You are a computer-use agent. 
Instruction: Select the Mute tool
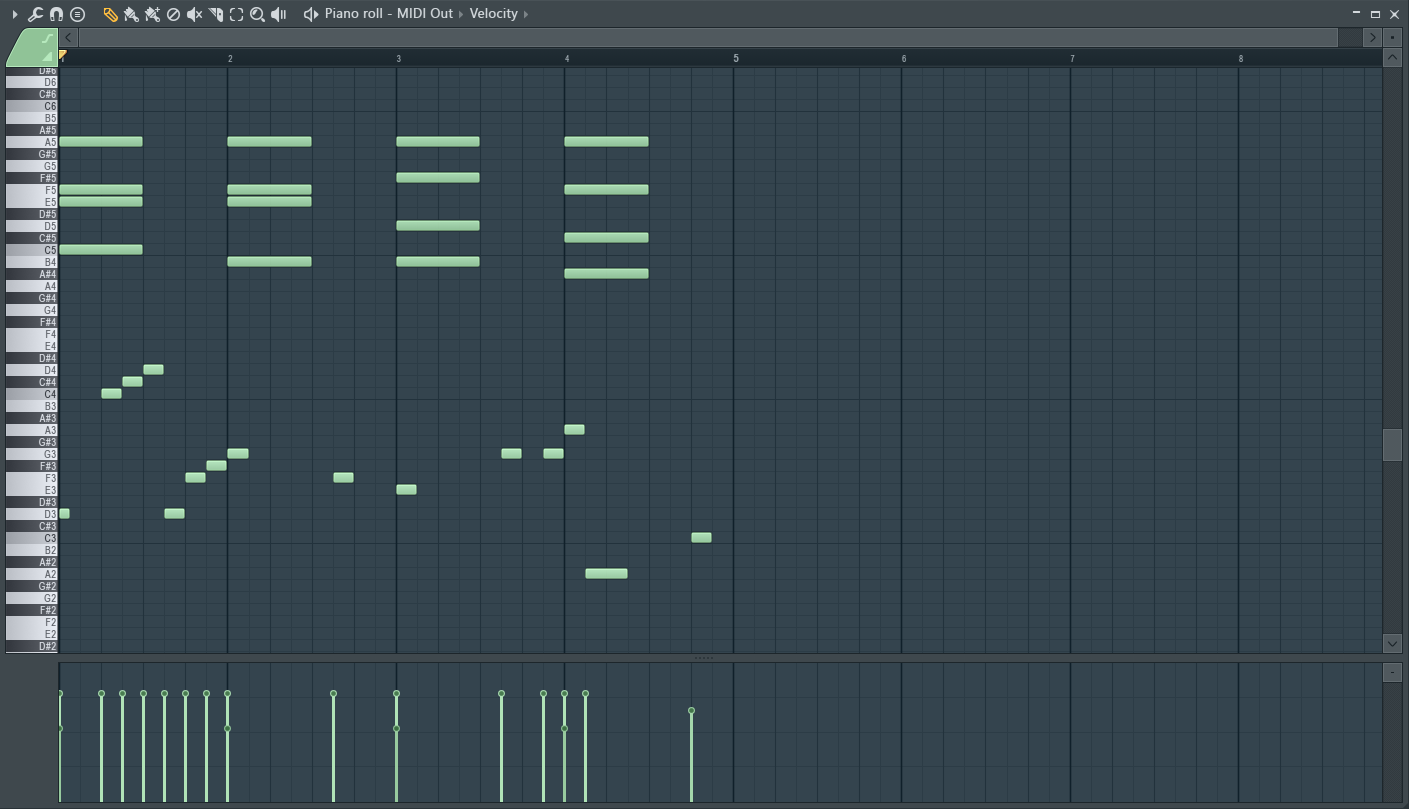(195, 14)
